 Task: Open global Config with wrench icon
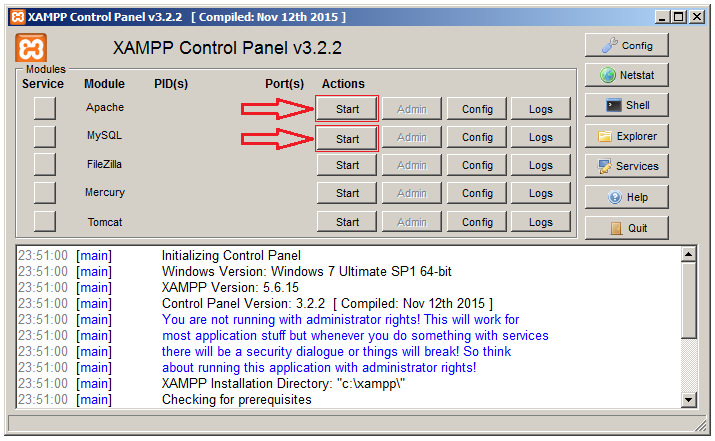pos(627,45)
